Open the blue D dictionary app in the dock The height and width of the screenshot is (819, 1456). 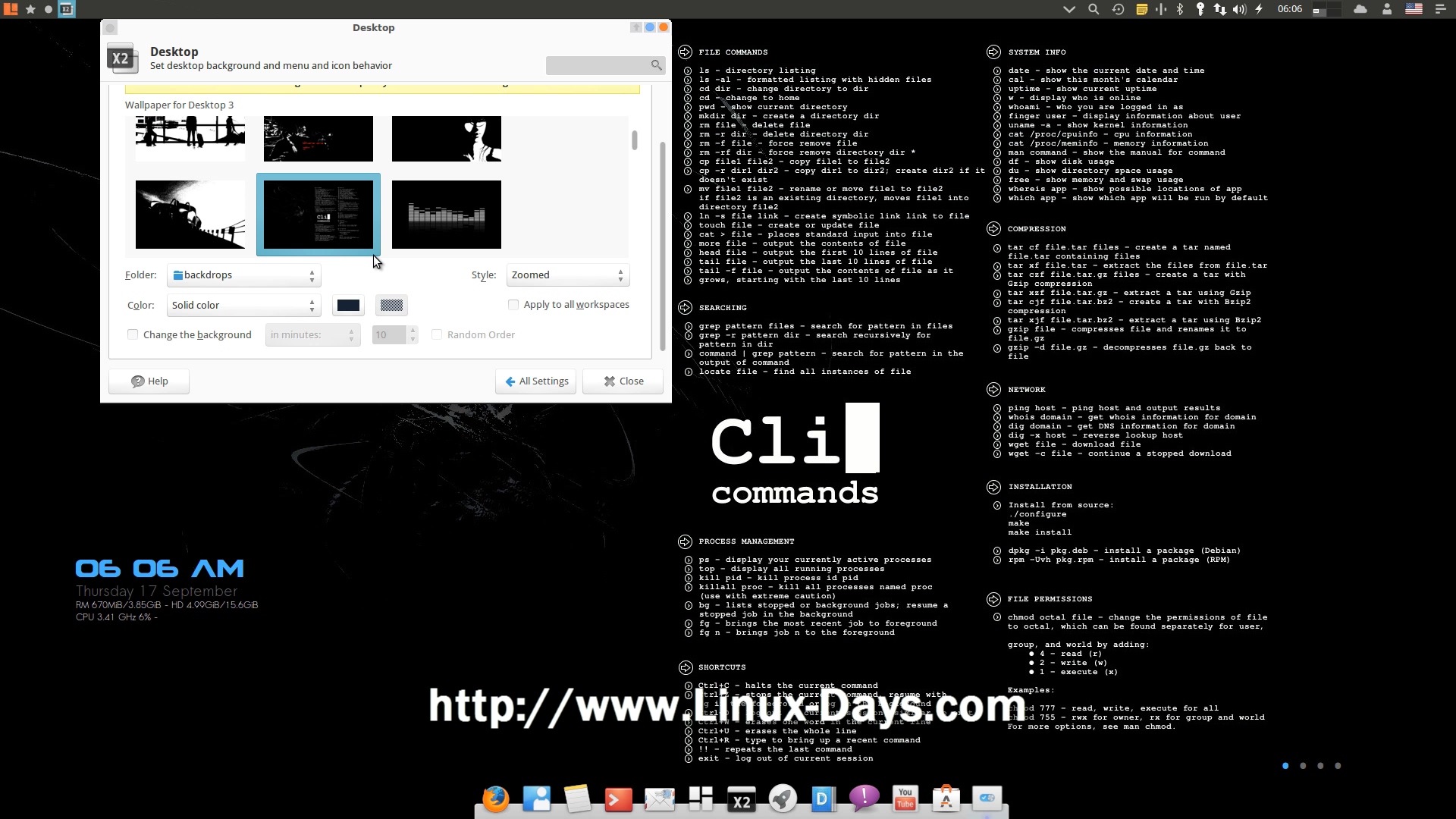click(x=824, y=799)
